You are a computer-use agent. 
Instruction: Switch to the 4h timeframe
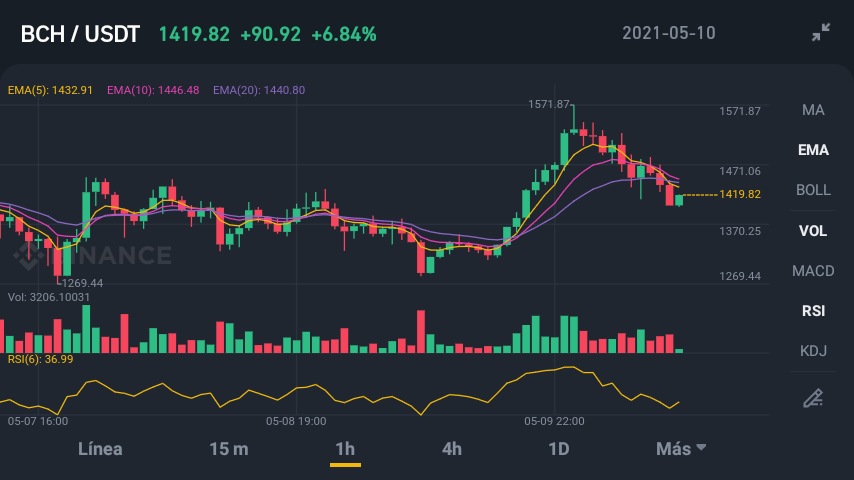click(x=452, y=449)
